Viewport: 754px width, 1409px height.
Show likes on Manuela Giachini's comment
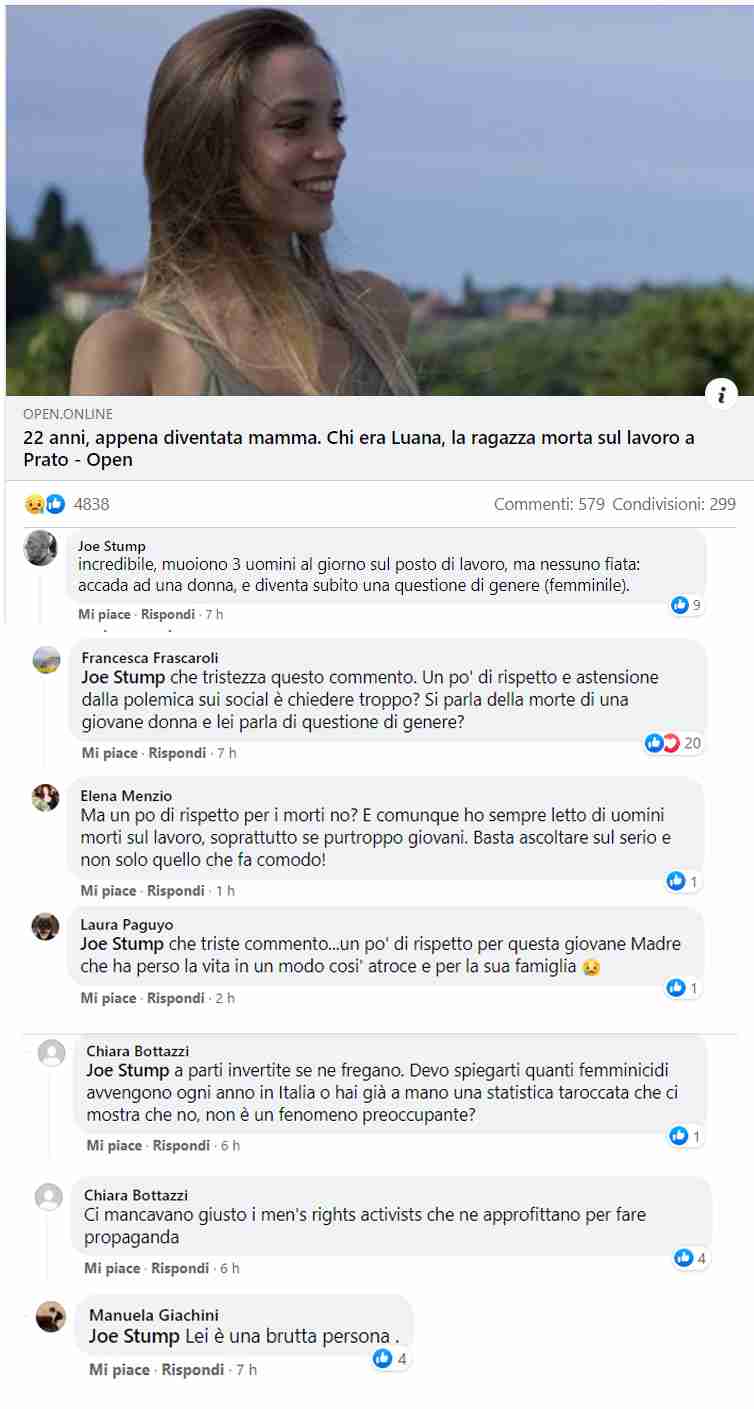click(390, 1359)
